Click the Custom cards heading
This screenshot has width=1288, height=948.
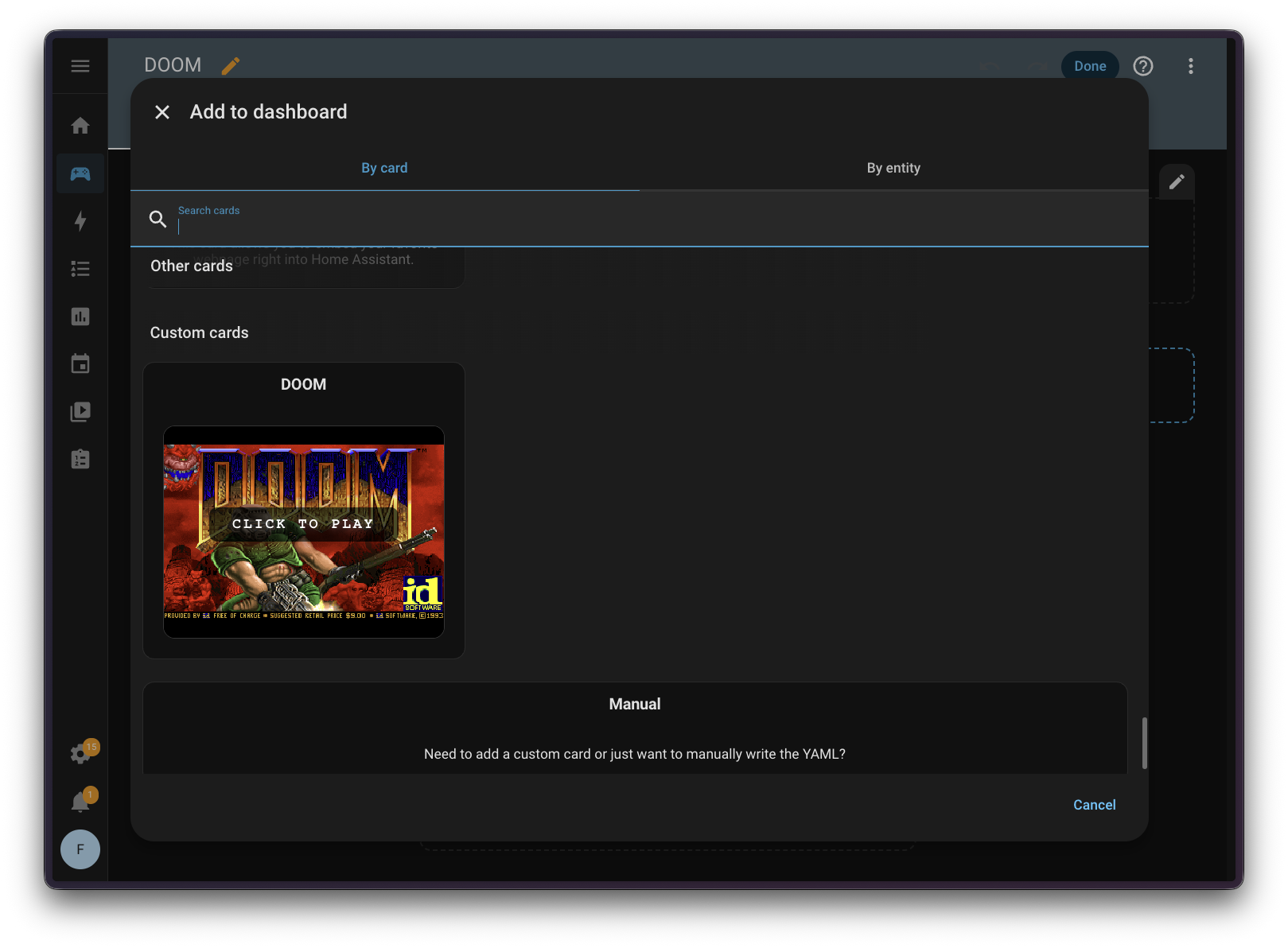pos(199,332)
